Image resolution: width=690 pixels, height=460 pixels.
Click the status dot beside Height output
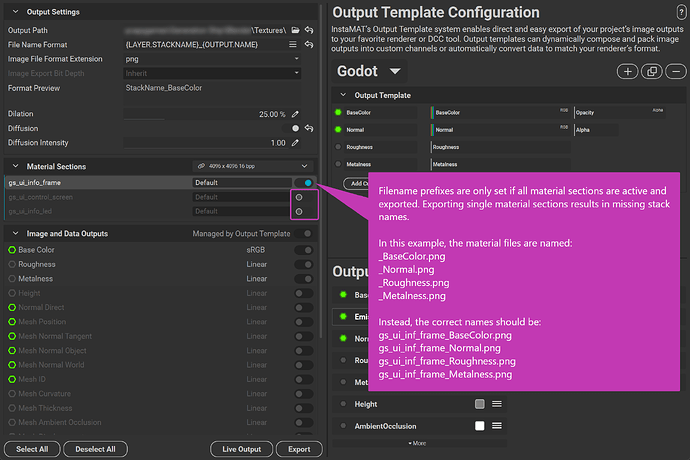pyautogui.click(x=343, y=404)
